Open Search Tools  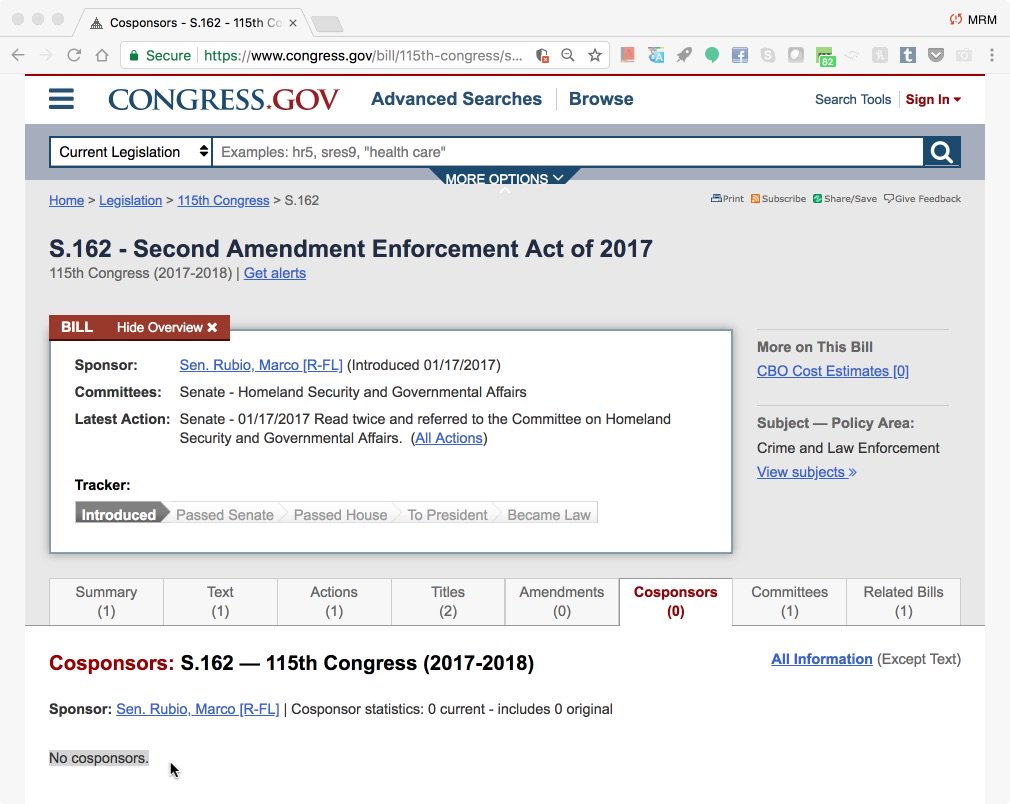853,99
